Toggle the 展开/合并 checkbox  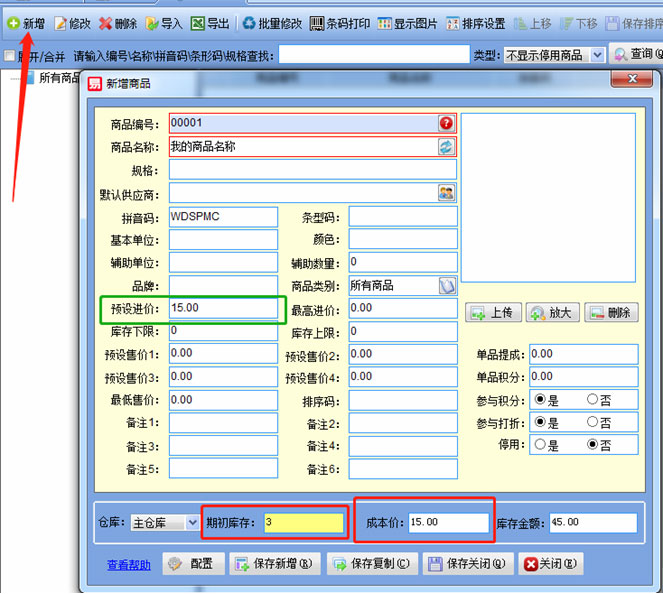click(x=9, y=56)
